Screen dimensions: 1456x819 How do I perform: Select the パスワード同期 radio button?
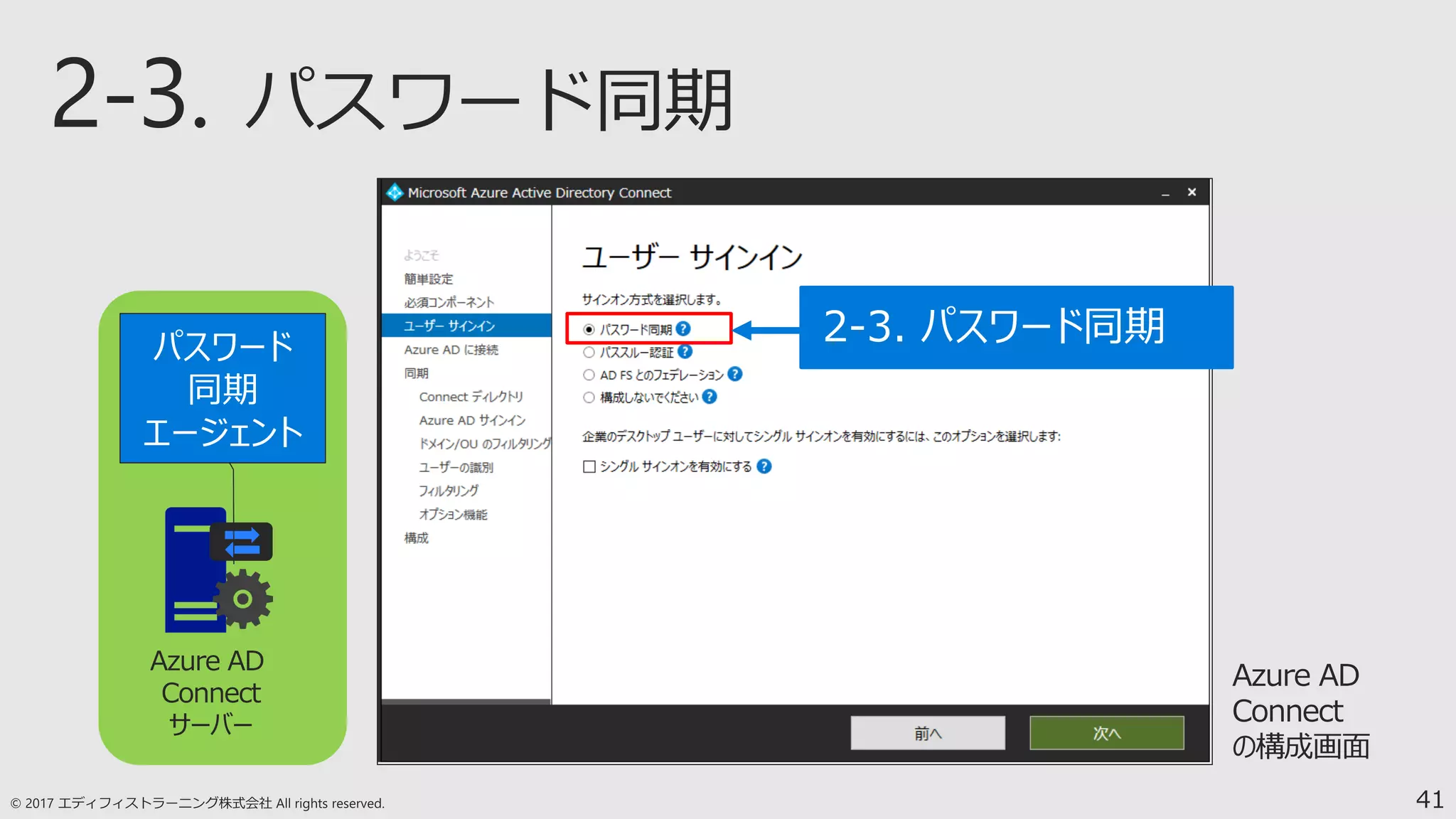tap(589, 329)
